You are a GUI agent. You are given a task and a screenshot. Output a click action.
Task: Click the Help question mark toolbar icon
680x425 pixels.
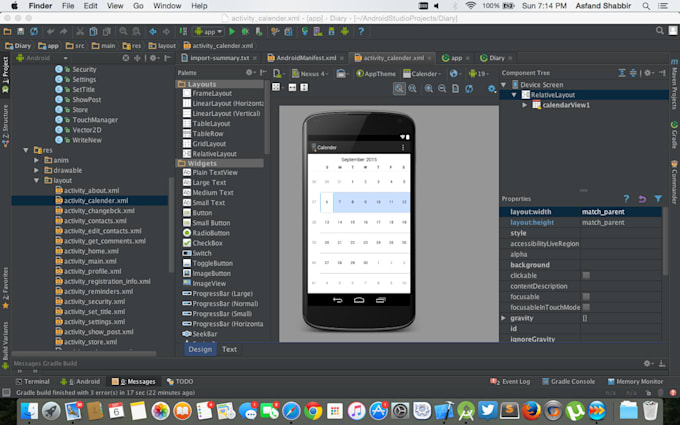[x=361, y=31]
